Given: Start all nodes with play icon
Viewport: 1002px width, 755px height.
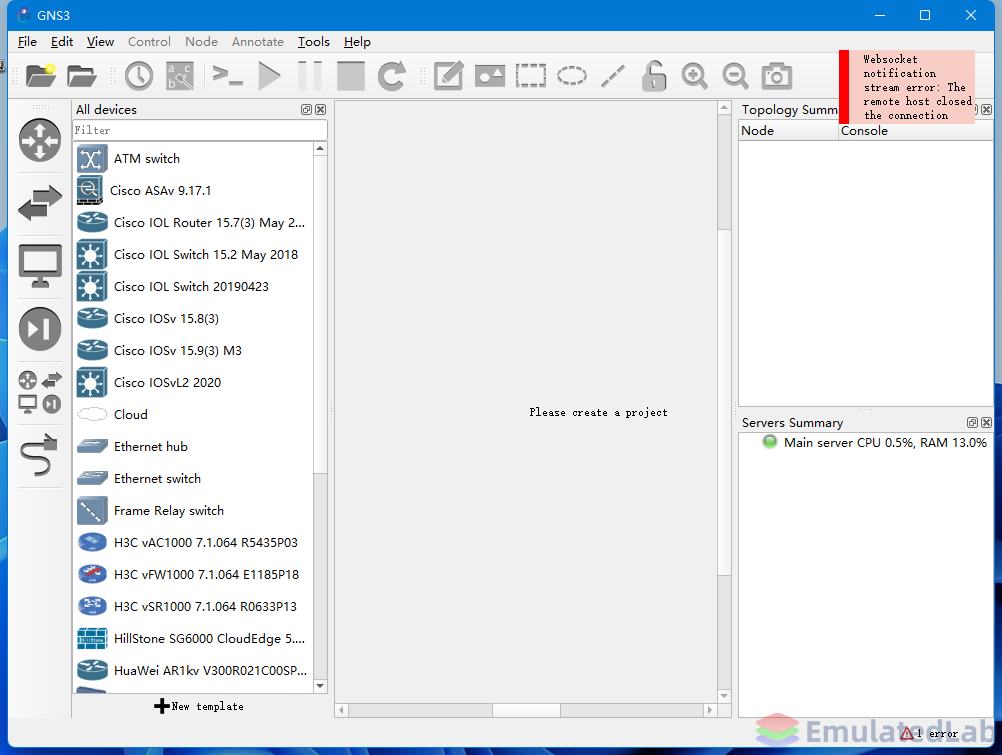Looking at the screenshot, I should coord(269,76).
